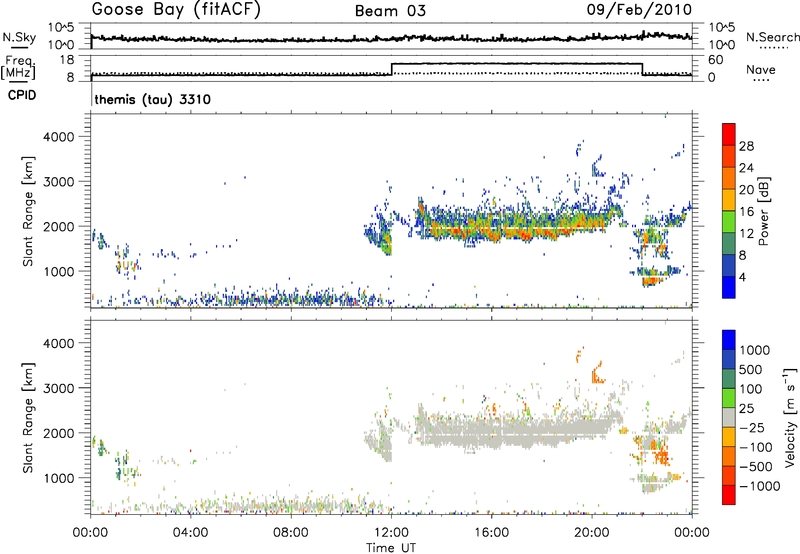
Task: Click the '4000' tick on power panel
Action: (x=58, y=137)
